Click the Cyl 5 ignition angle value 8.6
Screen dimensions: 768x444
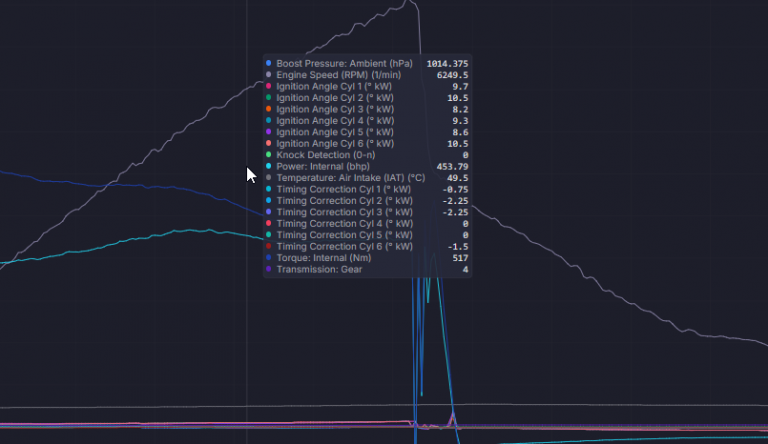pos(460,132)
